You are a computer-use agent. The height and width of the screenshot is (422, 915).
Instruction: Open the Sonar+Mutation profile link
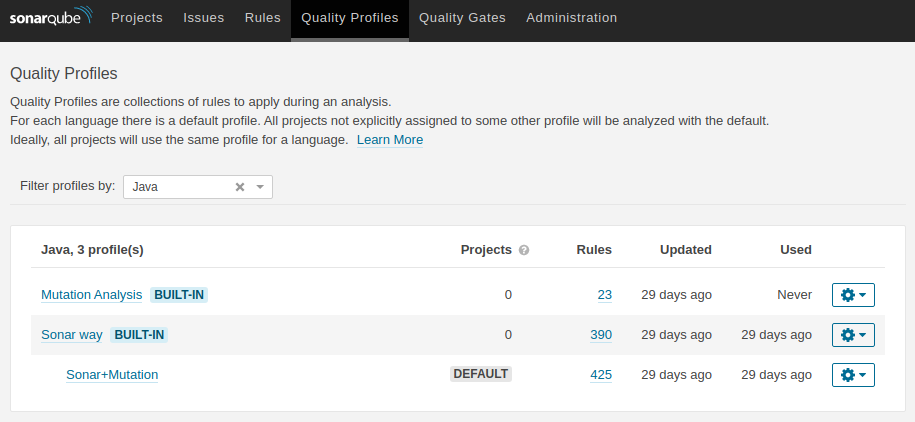(112, 375)
